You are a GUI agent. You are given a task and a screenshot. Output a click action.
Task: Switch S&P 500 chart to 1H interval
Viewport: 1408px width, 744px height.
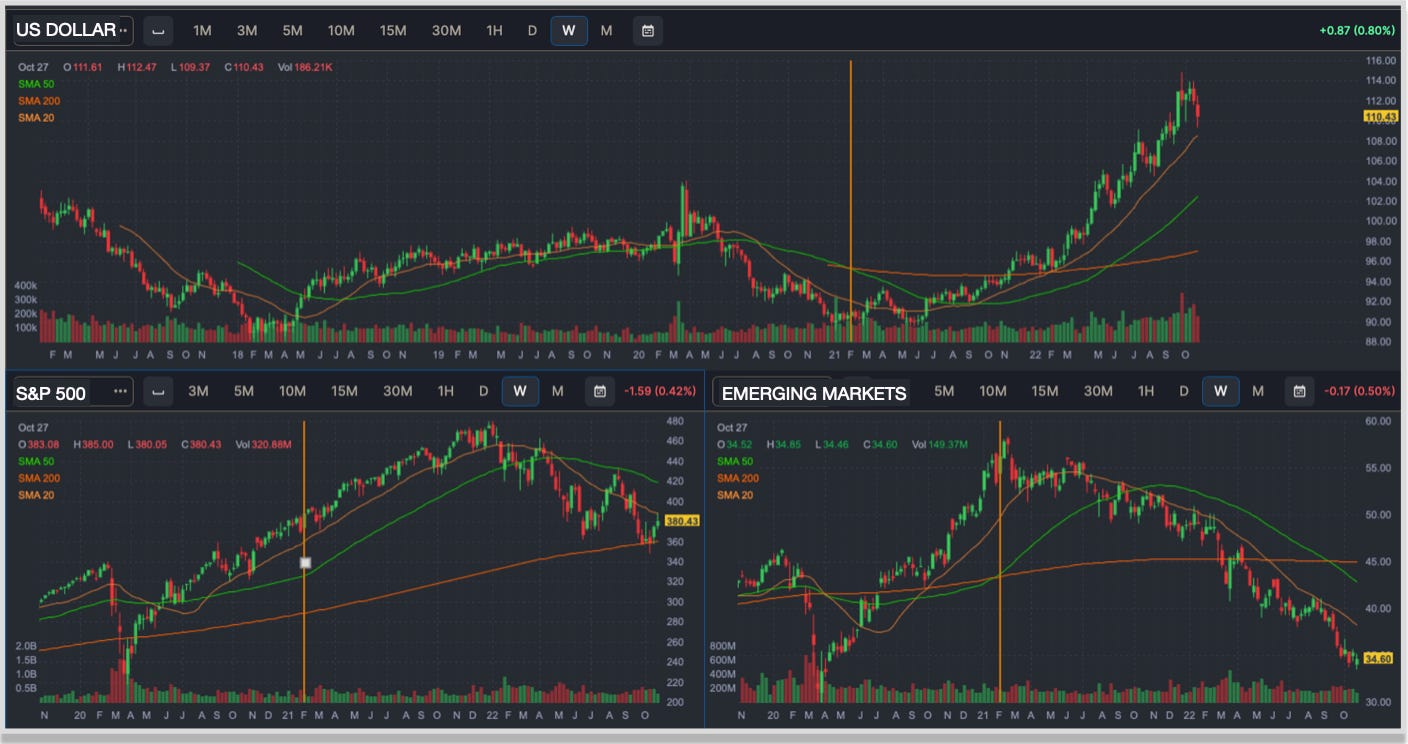446,391
